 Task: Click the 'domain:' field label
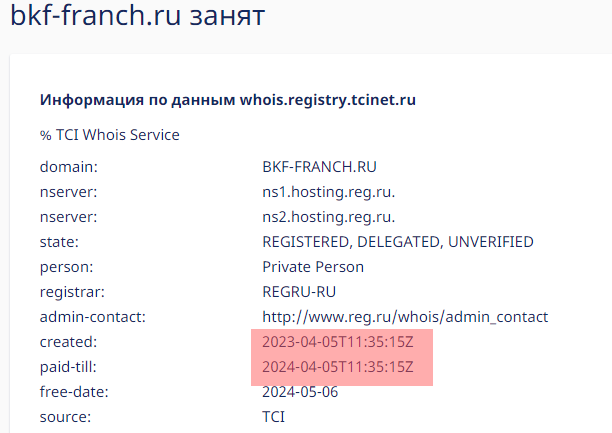[69, 167]
